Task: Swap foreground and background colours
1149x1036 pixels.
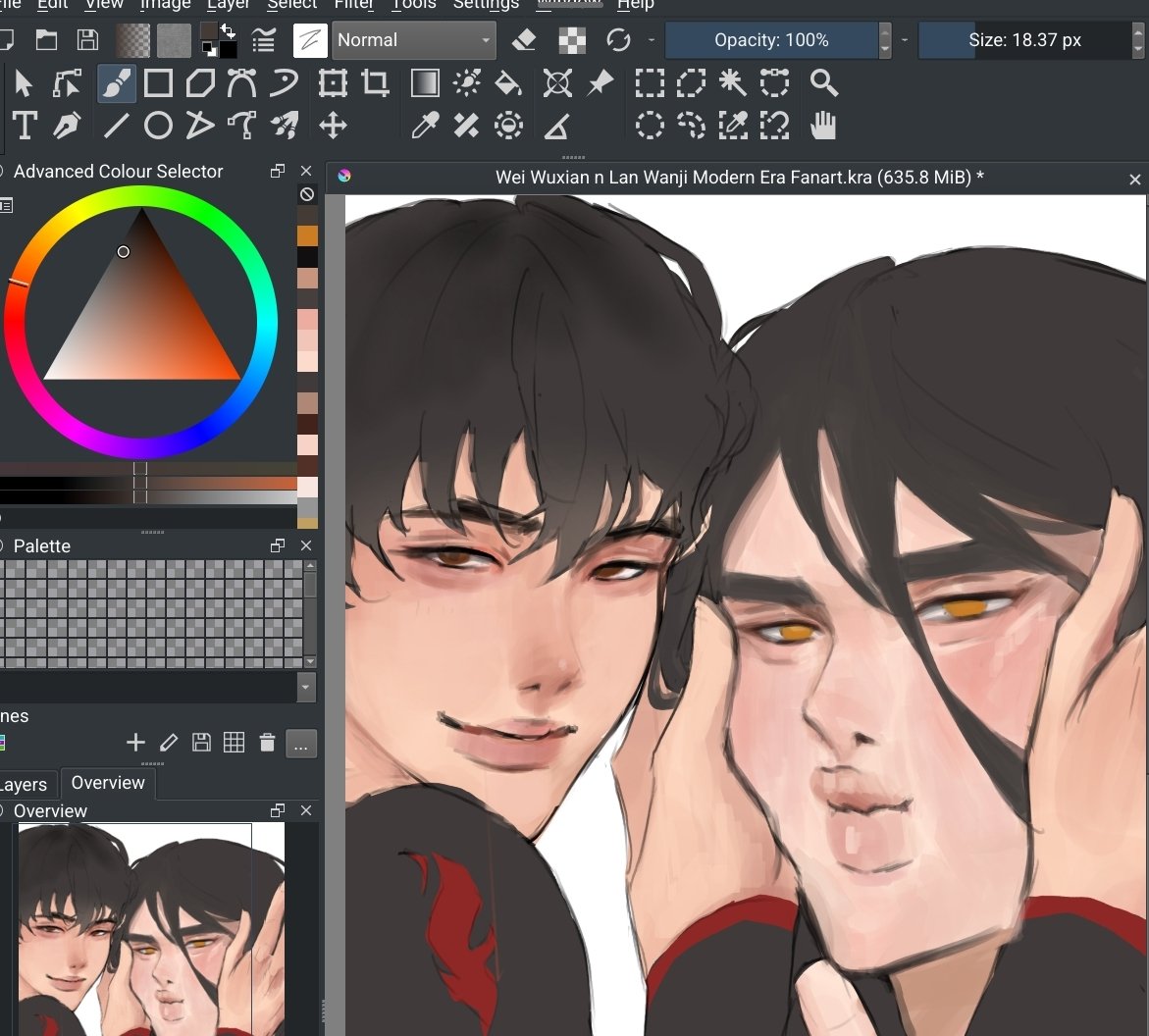Action: (228, 30)
